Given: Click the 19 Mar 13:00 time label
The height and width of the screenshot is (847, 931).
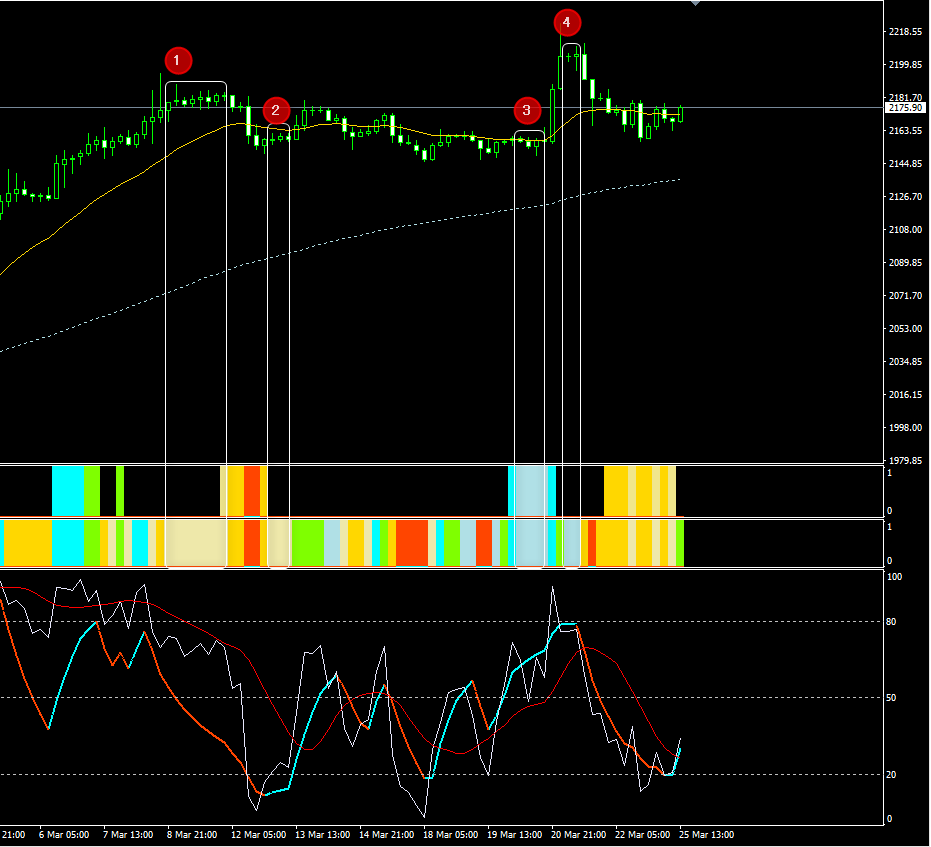Looking at the screenshot, I should (x=515, y=835).
